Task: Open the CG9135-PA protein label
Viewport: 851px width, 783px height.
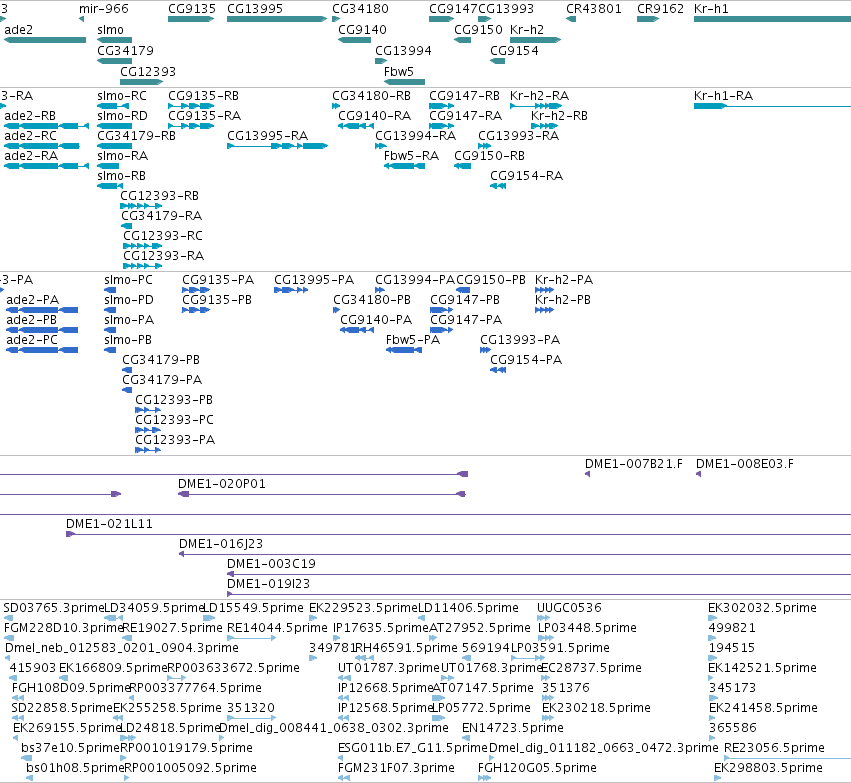Action: pos(218,279)
